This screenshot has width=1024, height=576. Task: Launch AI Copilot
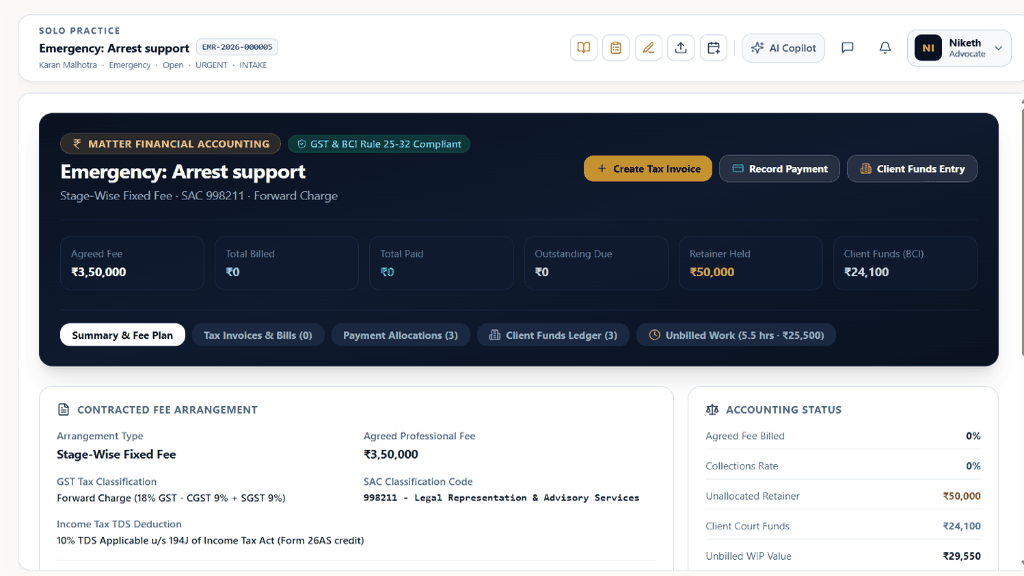coord(783,48)
